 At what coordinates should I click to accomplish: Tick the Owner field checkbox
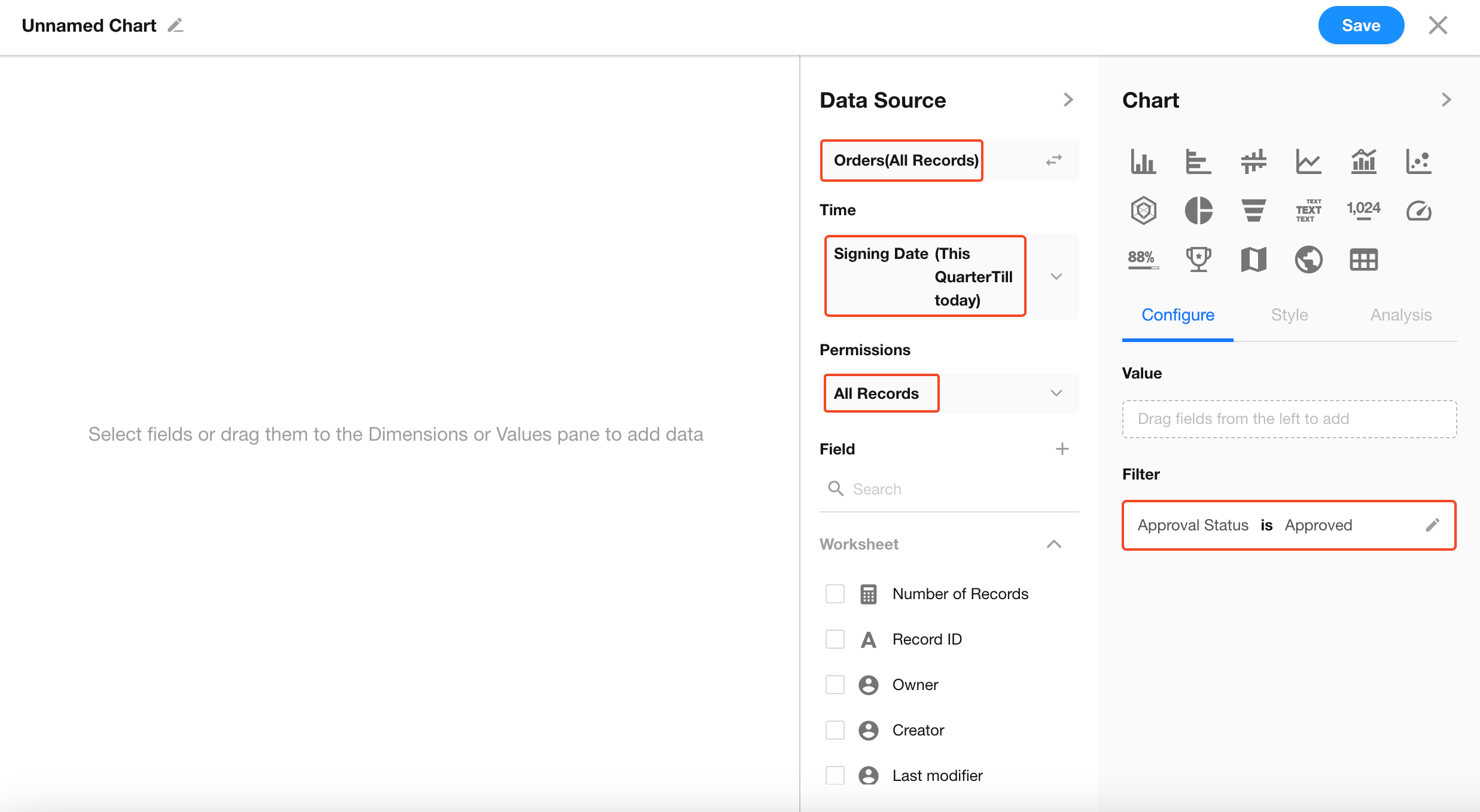coord(835,685)
